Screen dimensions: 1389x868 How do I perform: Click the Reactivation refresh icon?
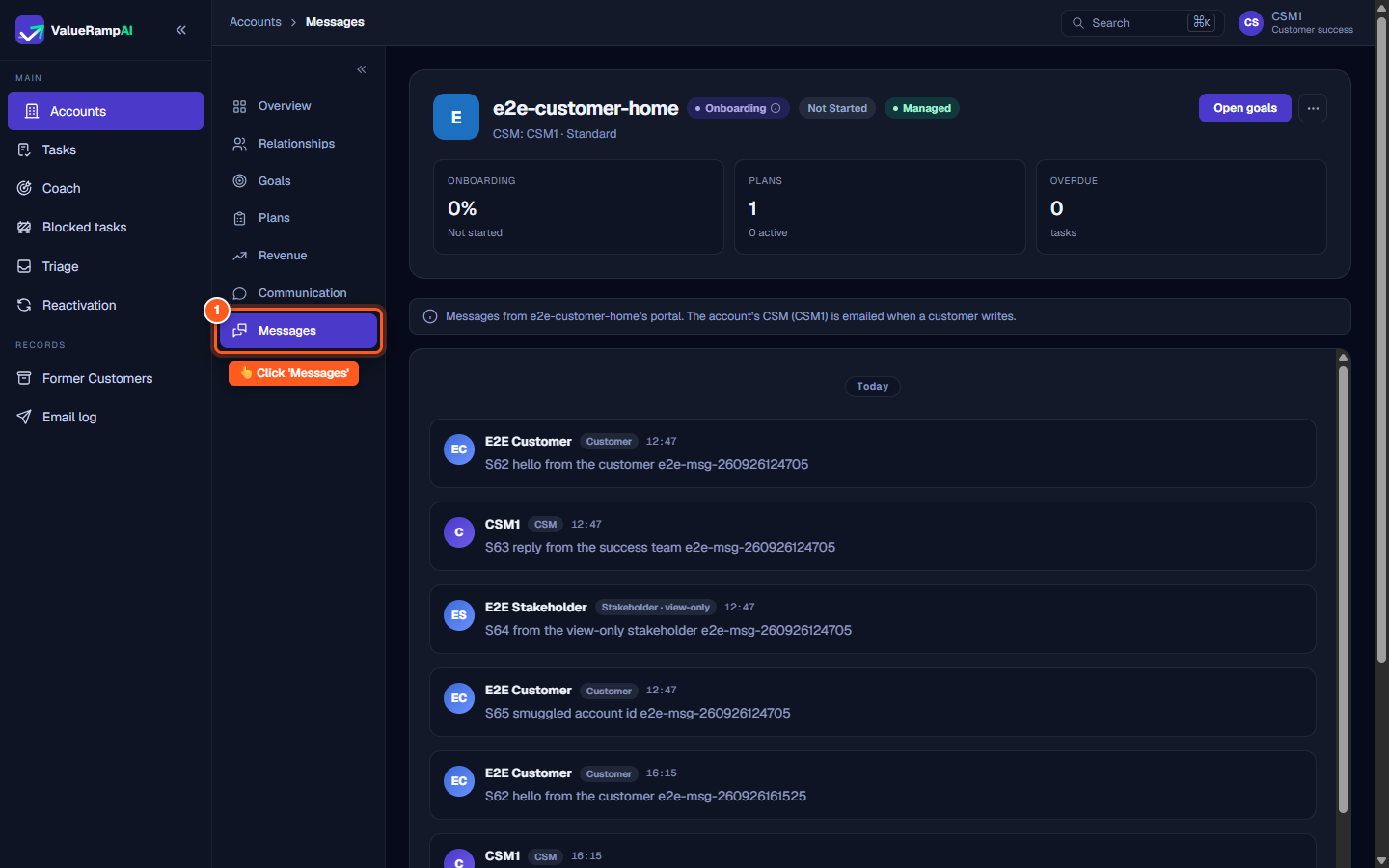24,305
